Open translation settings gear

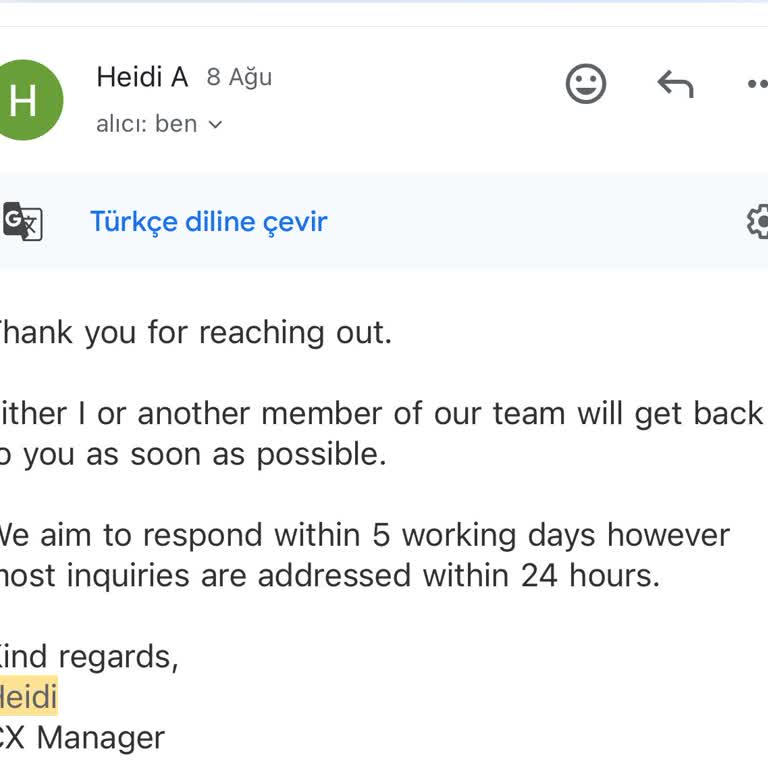coord(759,221)
